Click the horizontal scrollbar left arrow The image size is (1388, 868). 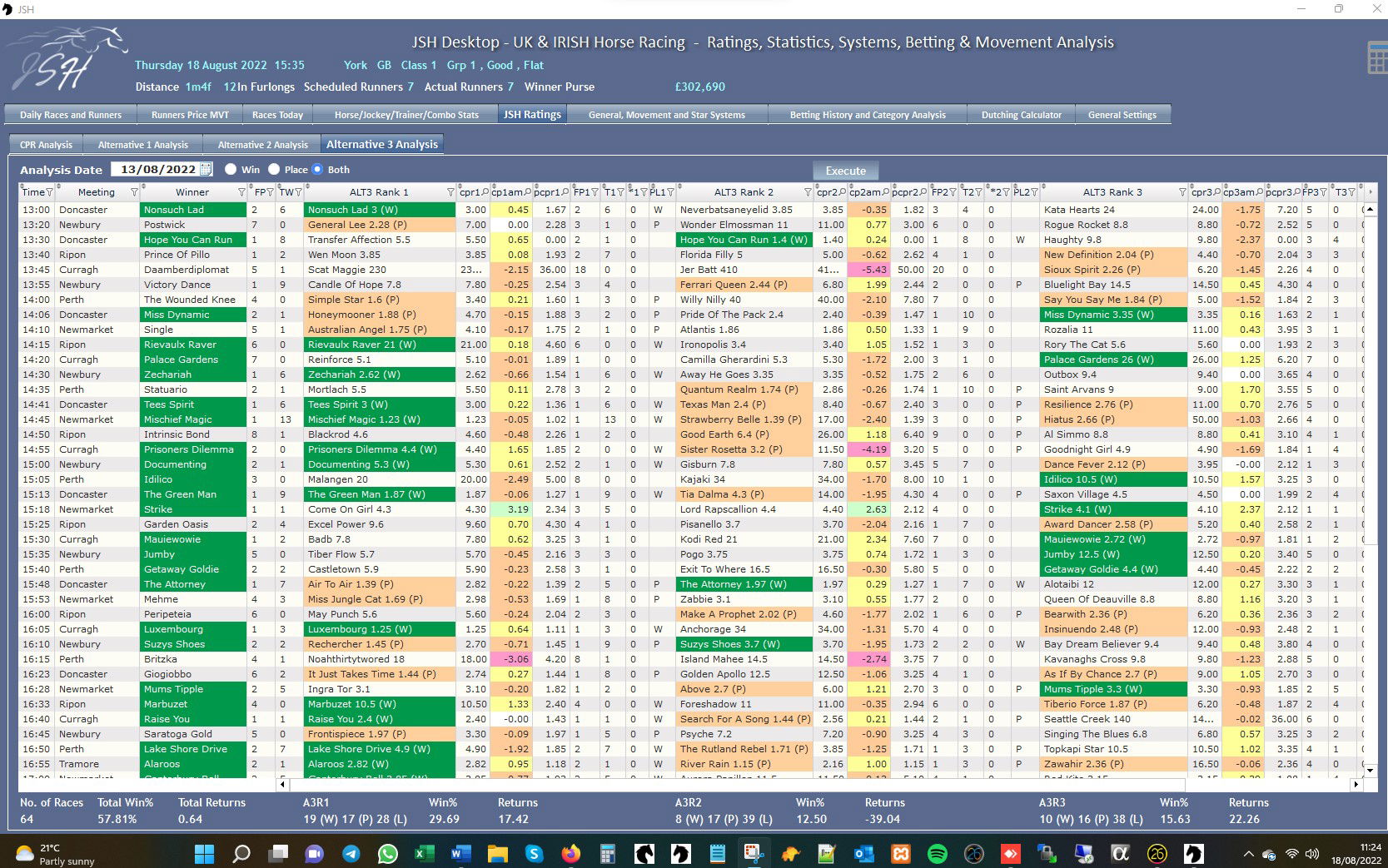pyautogui.click(x=283, y=784)
